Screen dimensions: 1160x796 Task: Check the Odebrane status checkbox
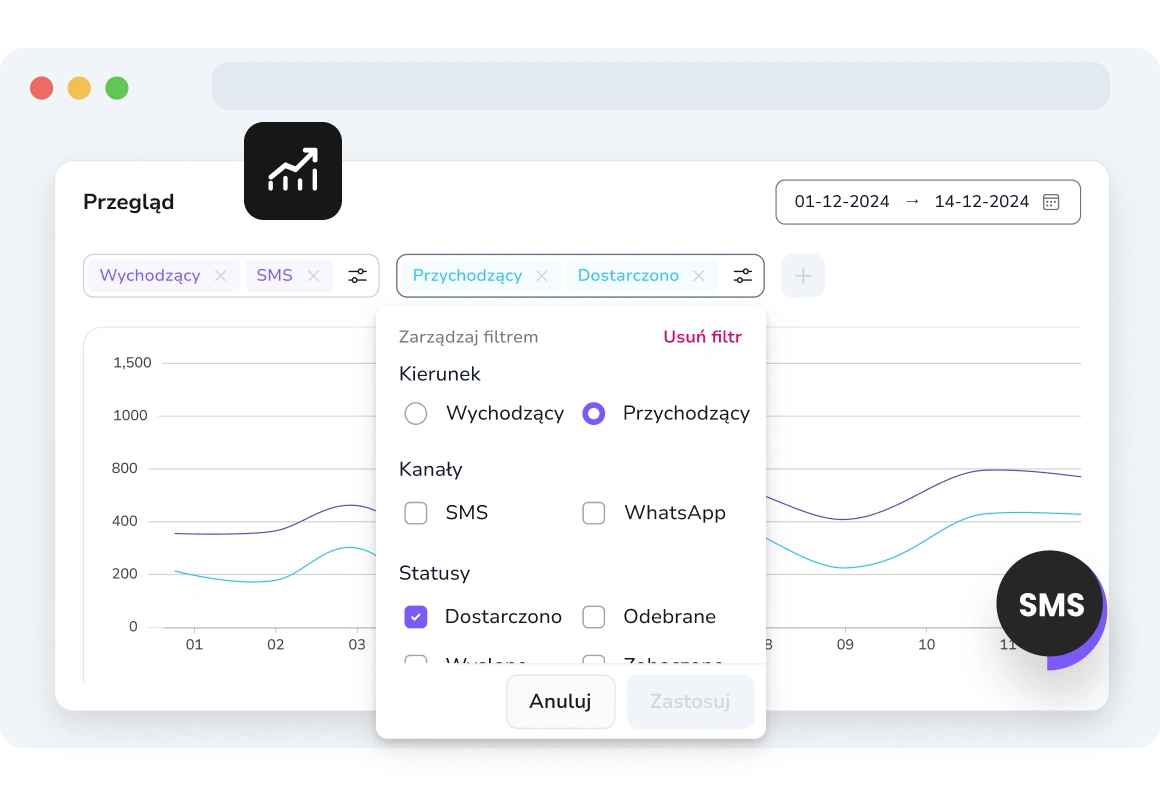(594, 617)
